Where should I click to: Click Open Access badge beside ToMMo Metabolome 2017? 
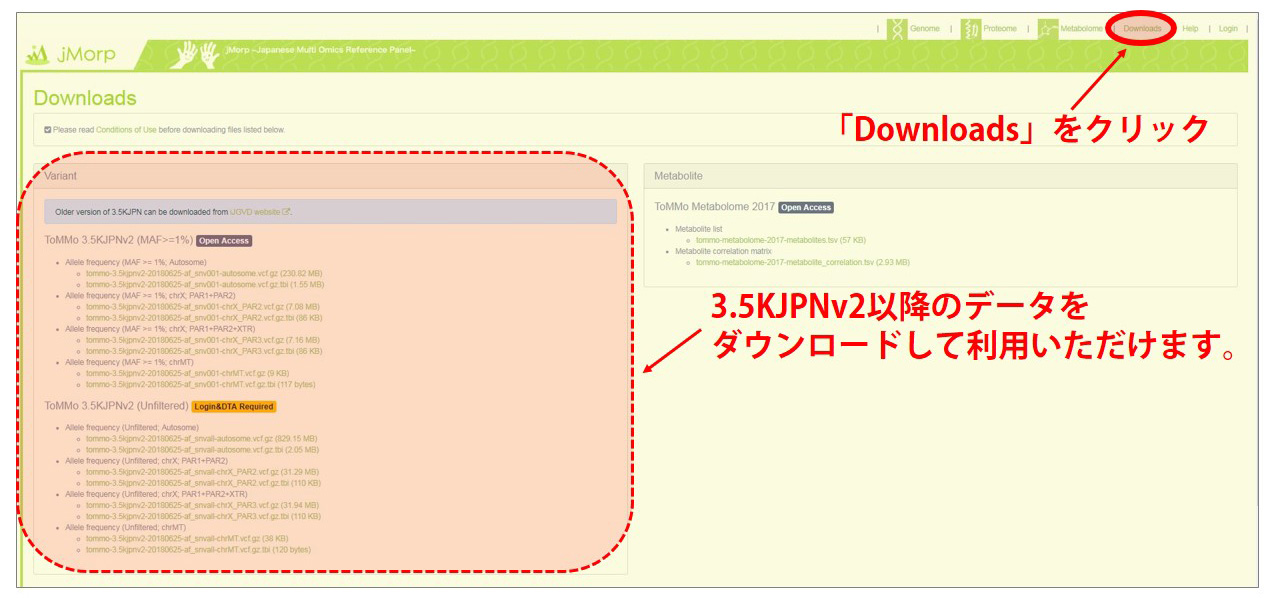click(x=806, y=207)
